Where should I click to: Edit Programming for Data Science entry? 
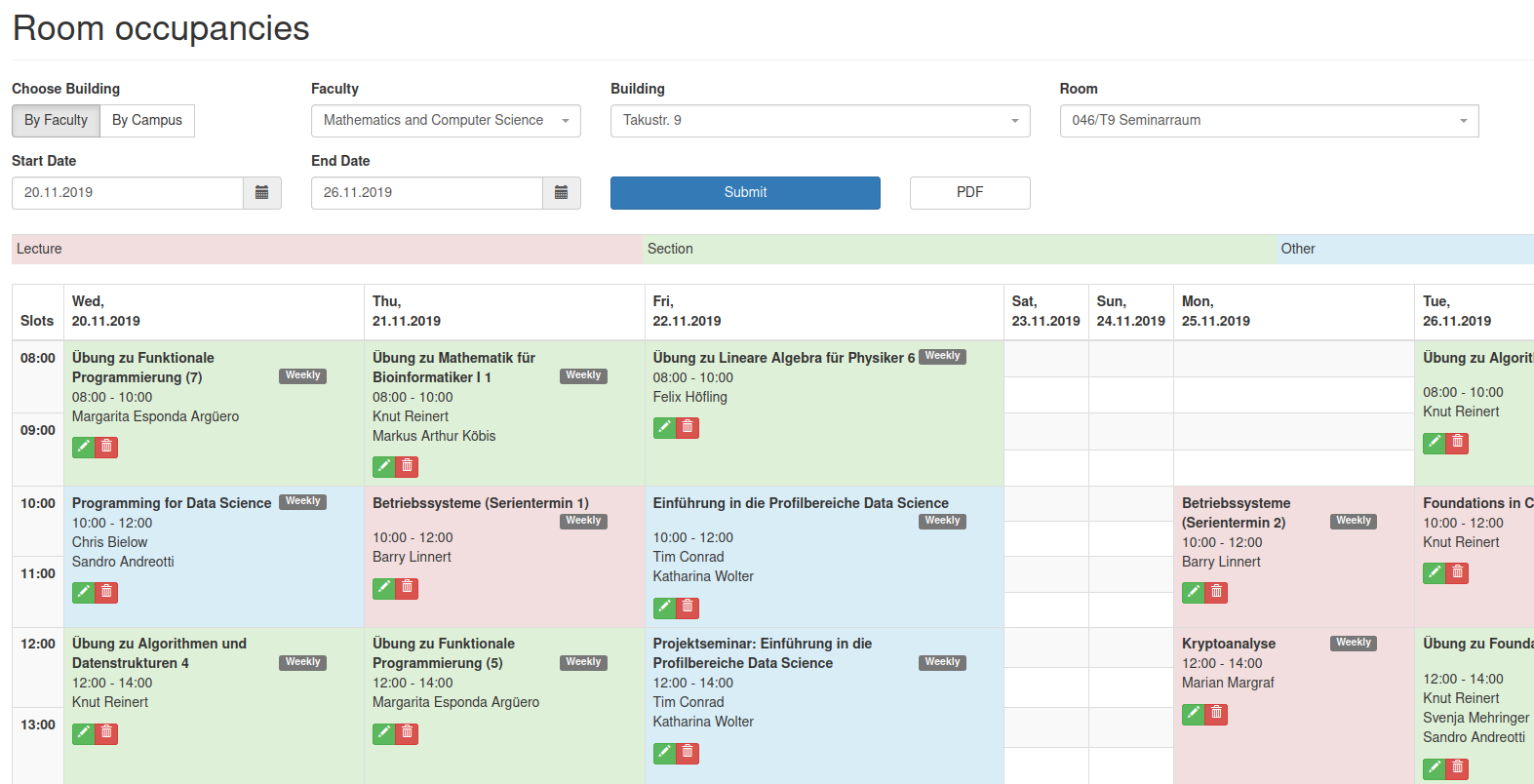(x=84, y=592)
